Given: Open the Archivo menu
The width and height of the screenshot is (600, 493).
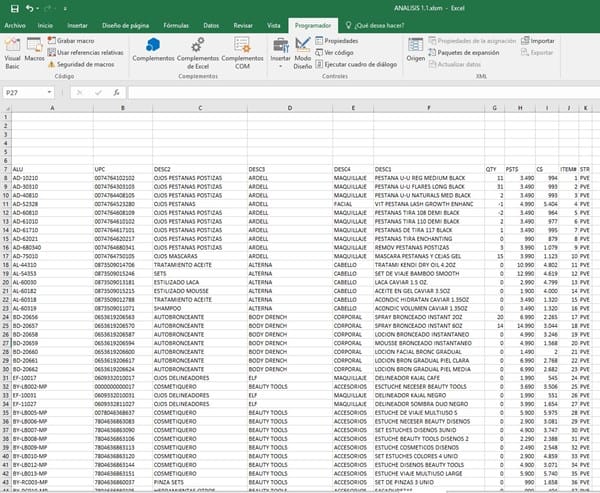Looking at the screenshot, I should point(15,24).
